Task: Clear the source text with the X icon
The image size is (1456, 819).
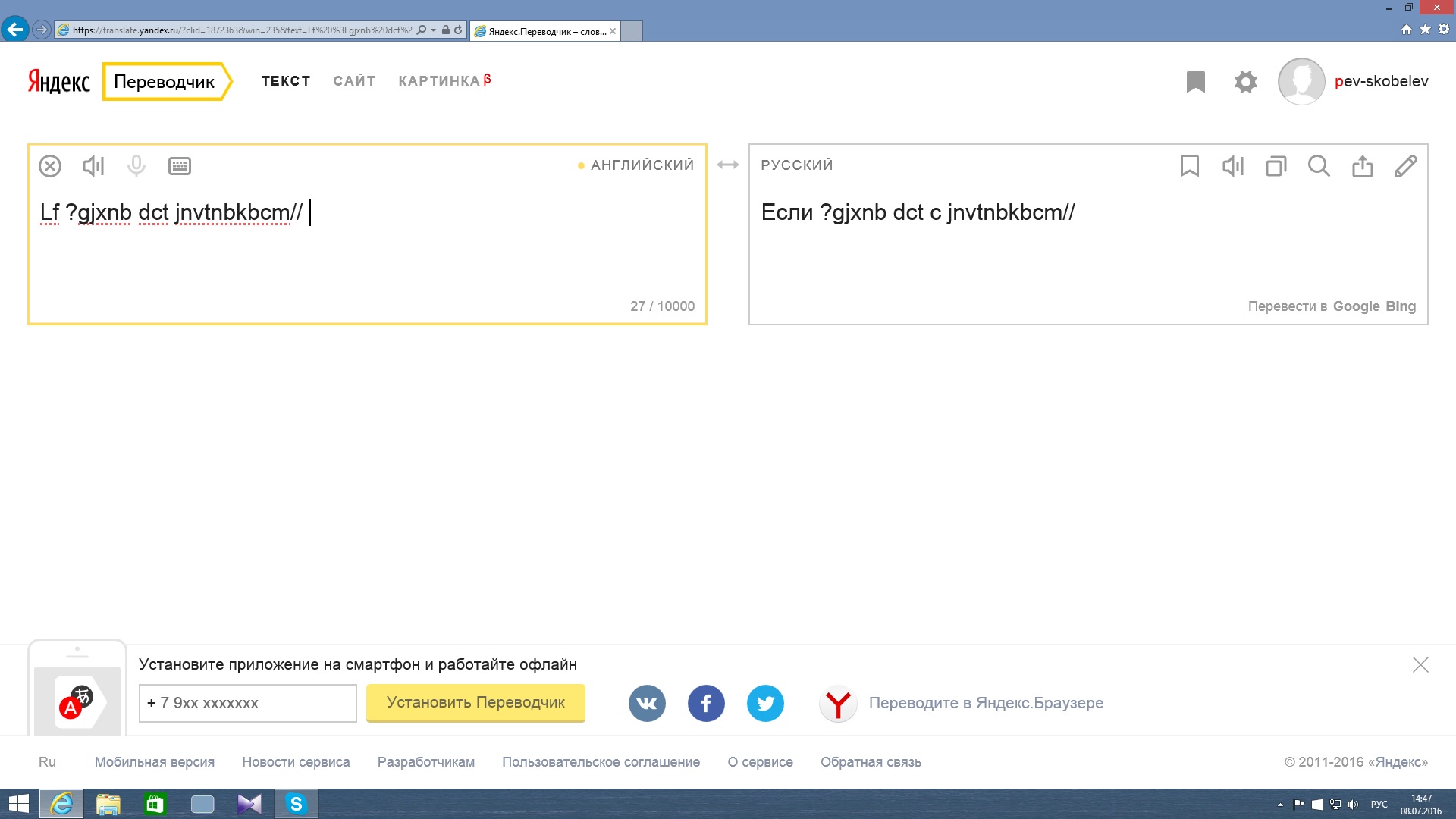Action: tap(50, 166)
